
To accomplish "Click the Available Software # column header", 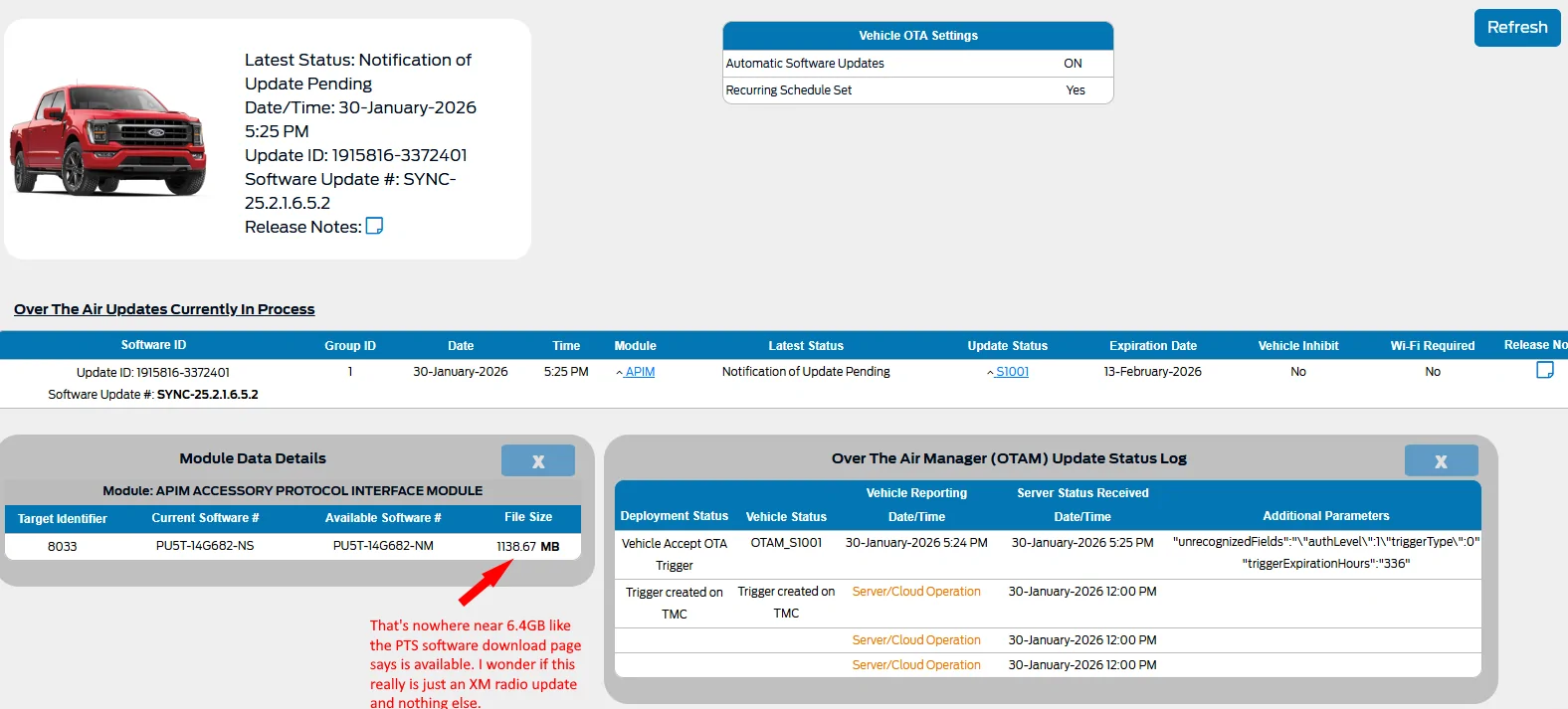I will pos(383,518).
